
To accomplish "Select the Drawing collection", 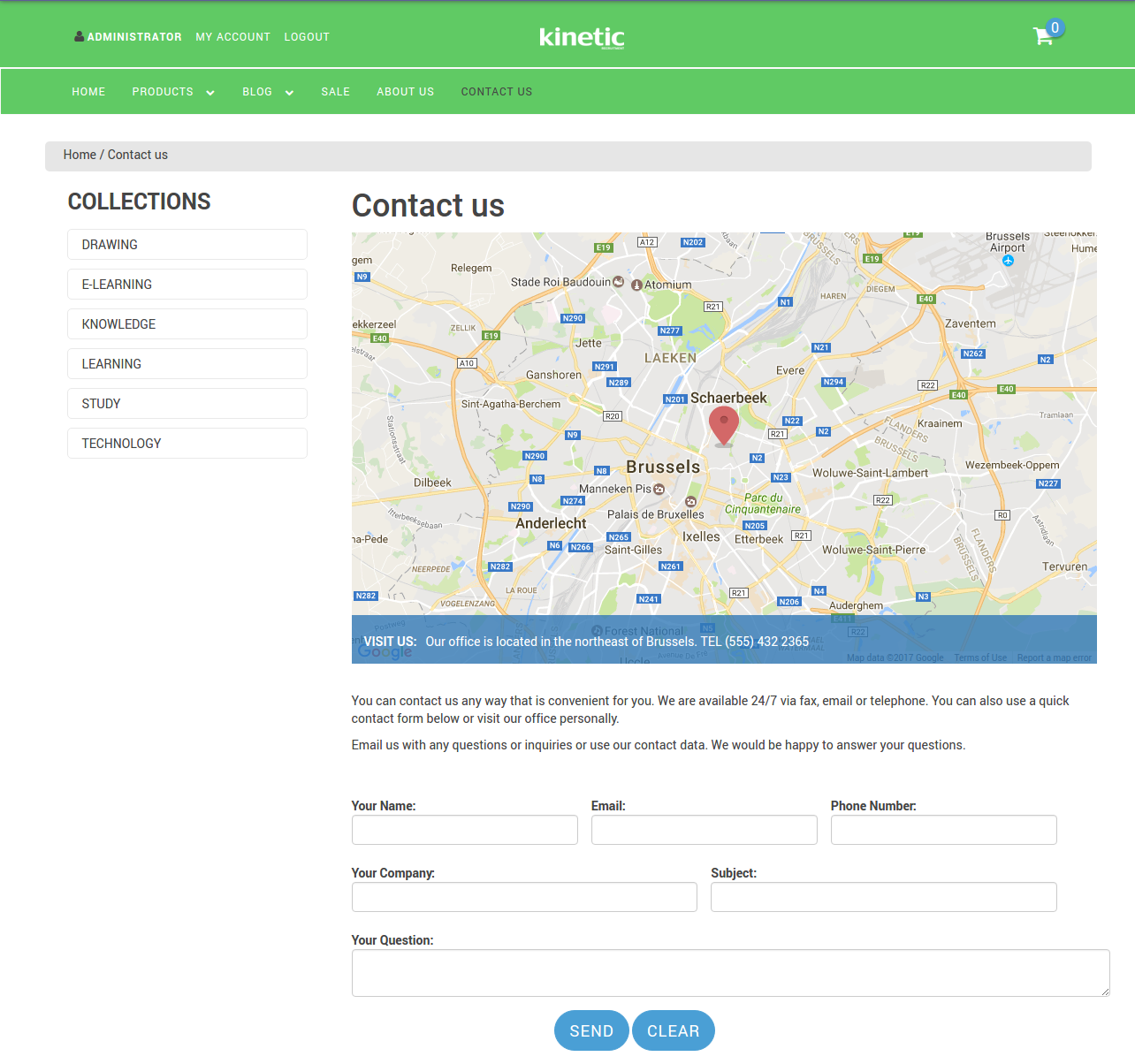I will click(x=187, y=245).
